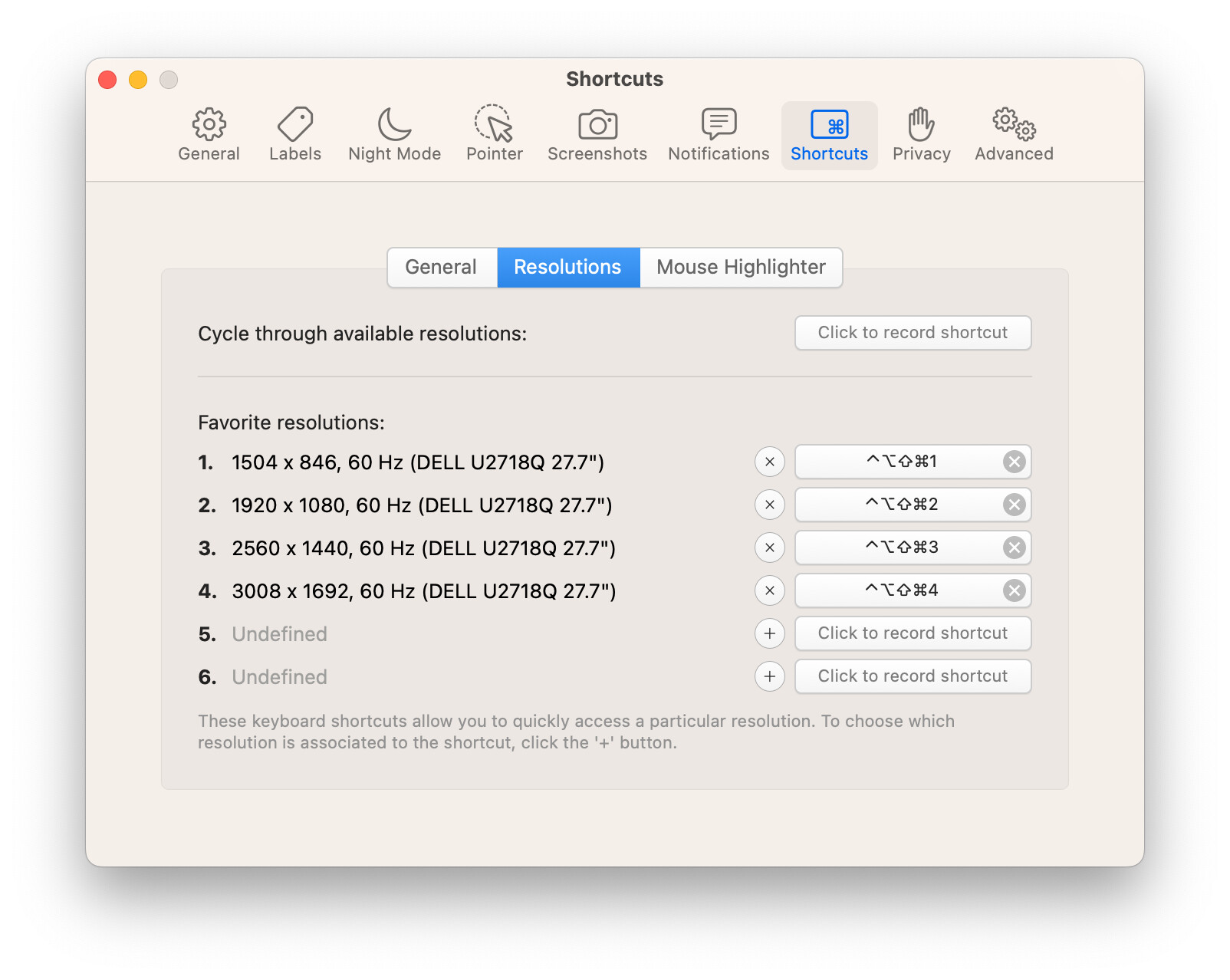Image resolution: width=1230 pixels, height=980 pixels.
Task: Clear the shortcut ending in 2
Action: click(1014, 505)
